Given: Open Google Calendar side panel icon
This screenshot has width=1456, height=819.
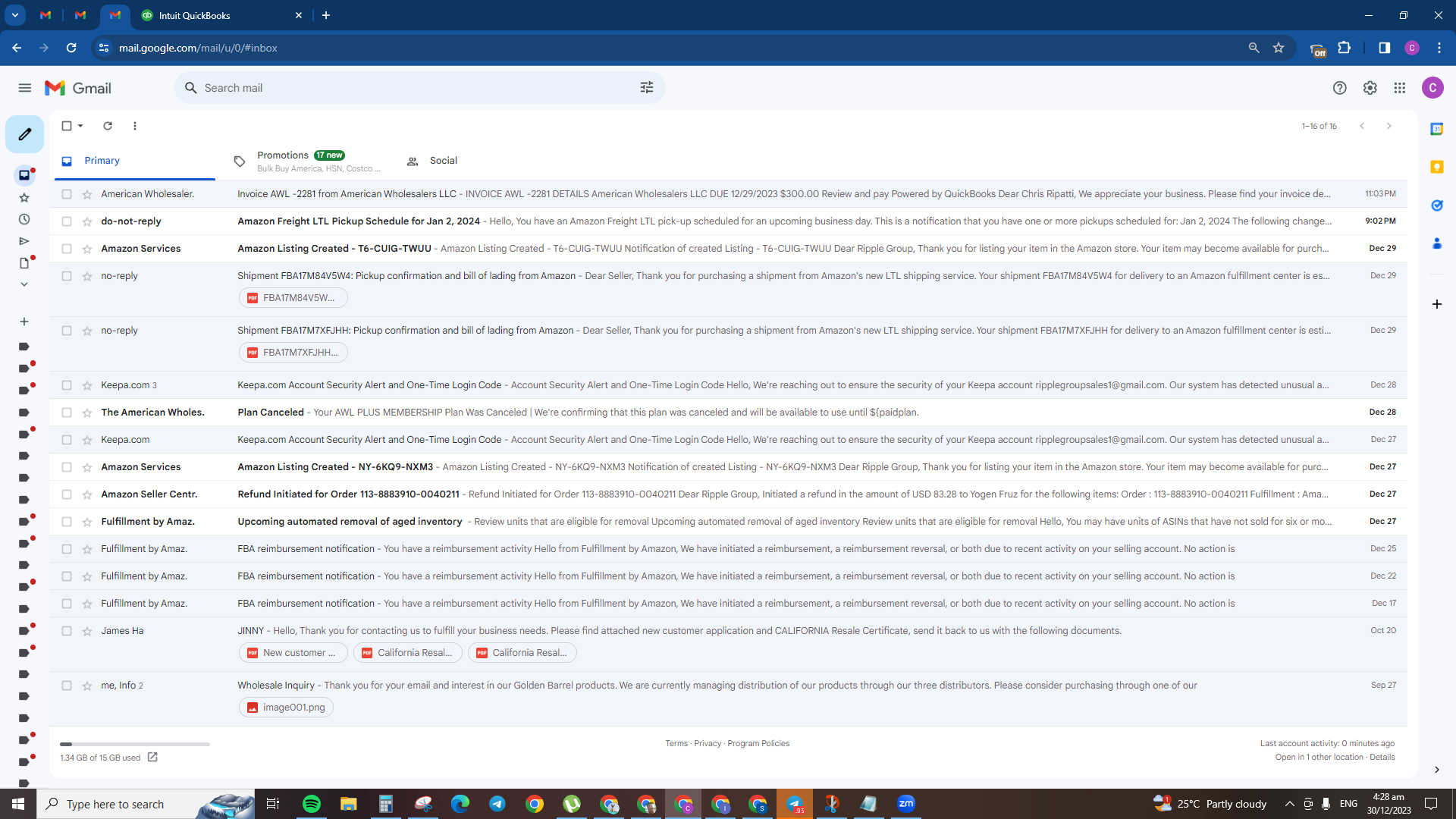Looking at the screenshot, I should click(x=1436, y=129).
